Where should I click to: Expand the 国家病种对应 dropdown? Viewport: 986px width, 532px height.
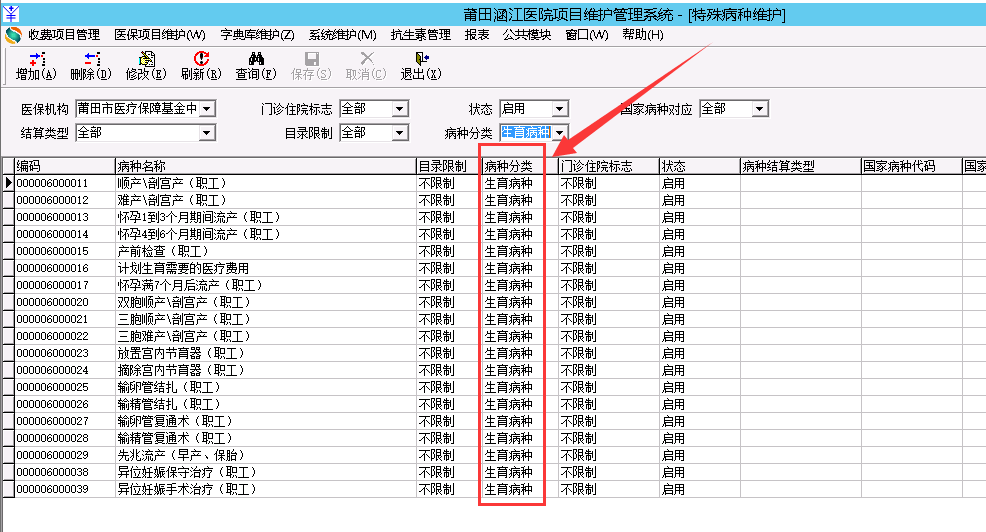(x=760, y=109)
